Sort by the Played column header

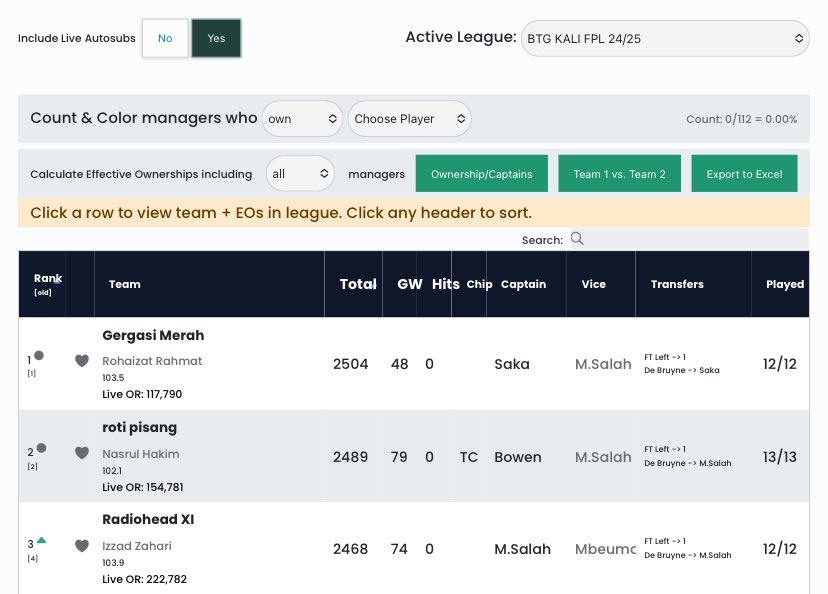780,284
